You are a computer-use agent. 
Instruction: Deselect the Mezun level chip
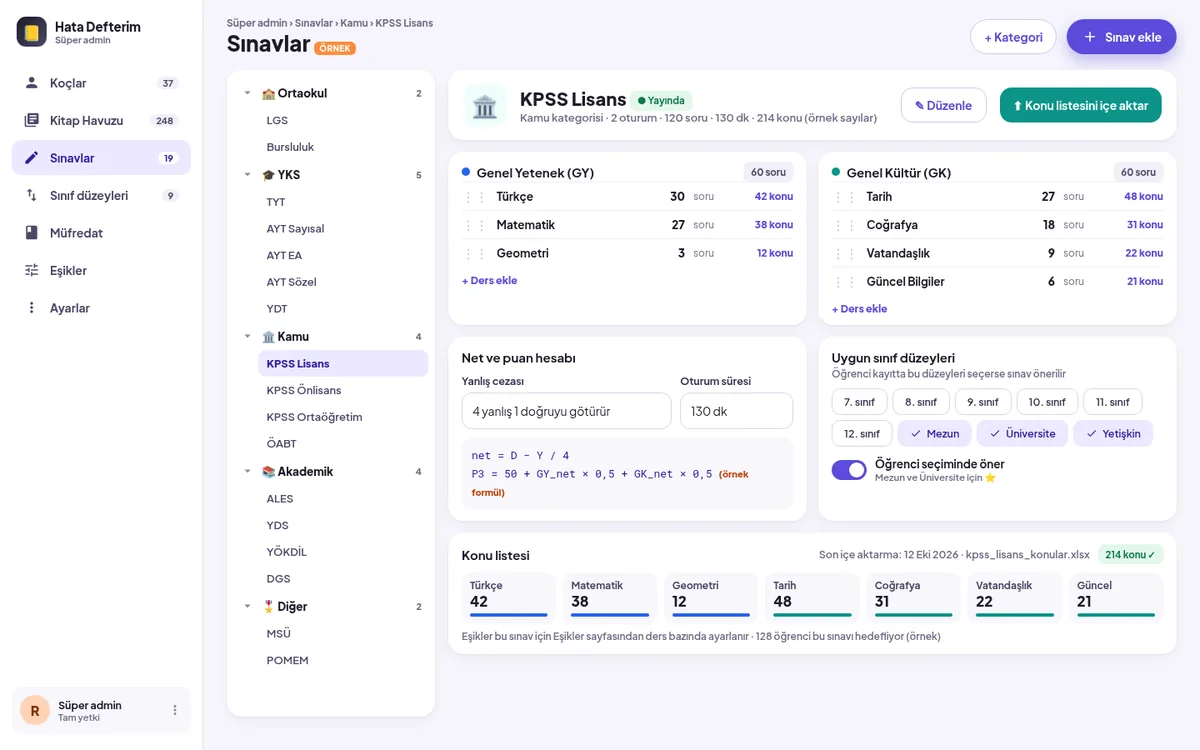click(x=934, y=433)
